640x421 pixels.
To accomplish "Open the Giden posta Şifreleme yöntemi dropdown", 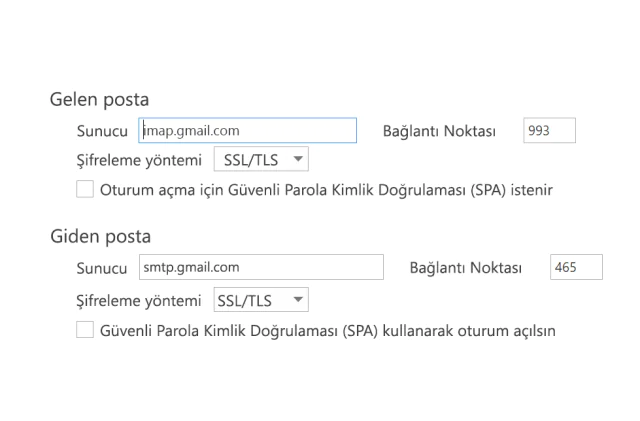I will click(x=261, y=300).
